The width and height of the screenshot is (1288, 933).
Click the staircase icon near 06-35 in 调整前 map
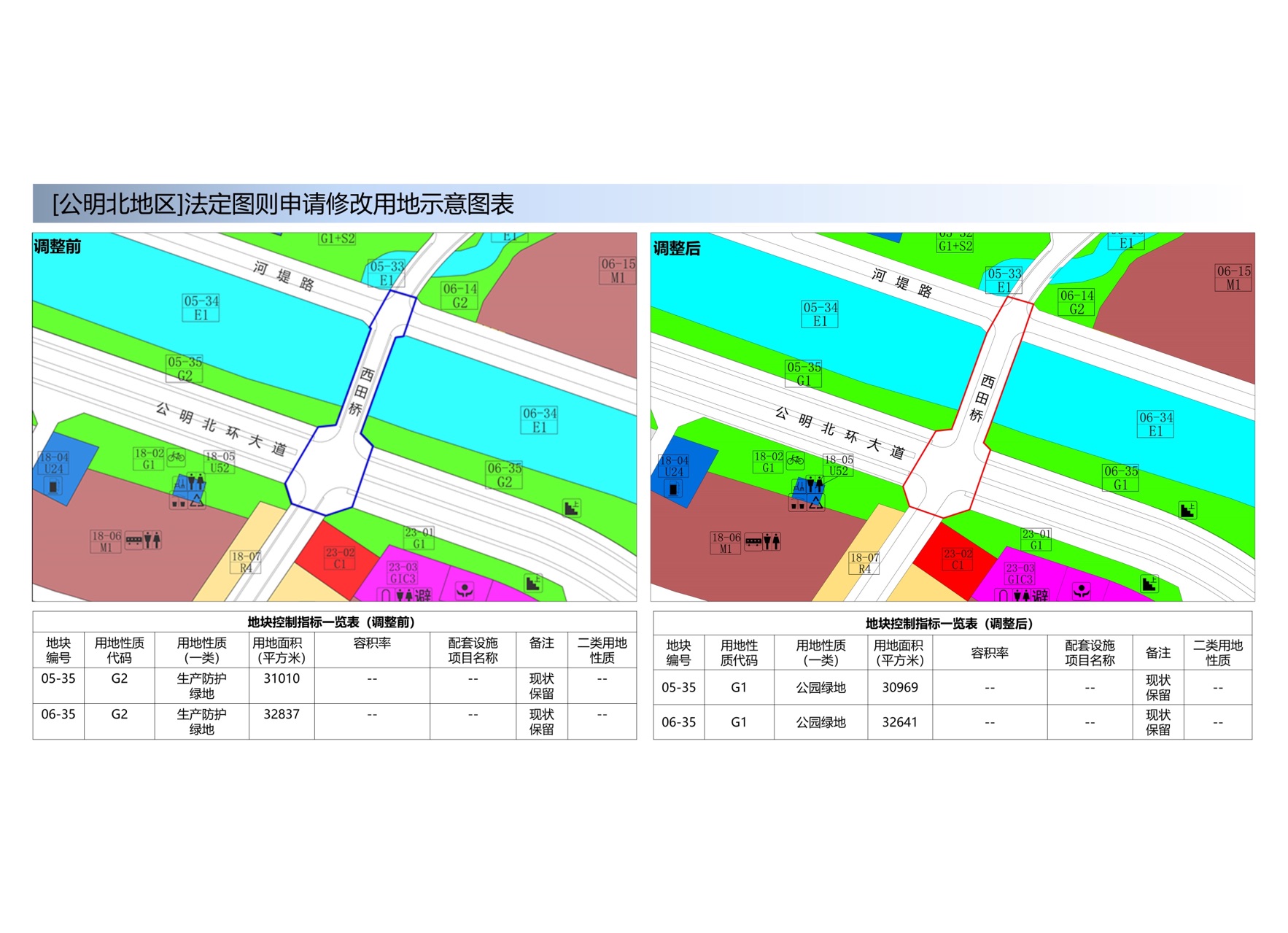click(571, 508)
